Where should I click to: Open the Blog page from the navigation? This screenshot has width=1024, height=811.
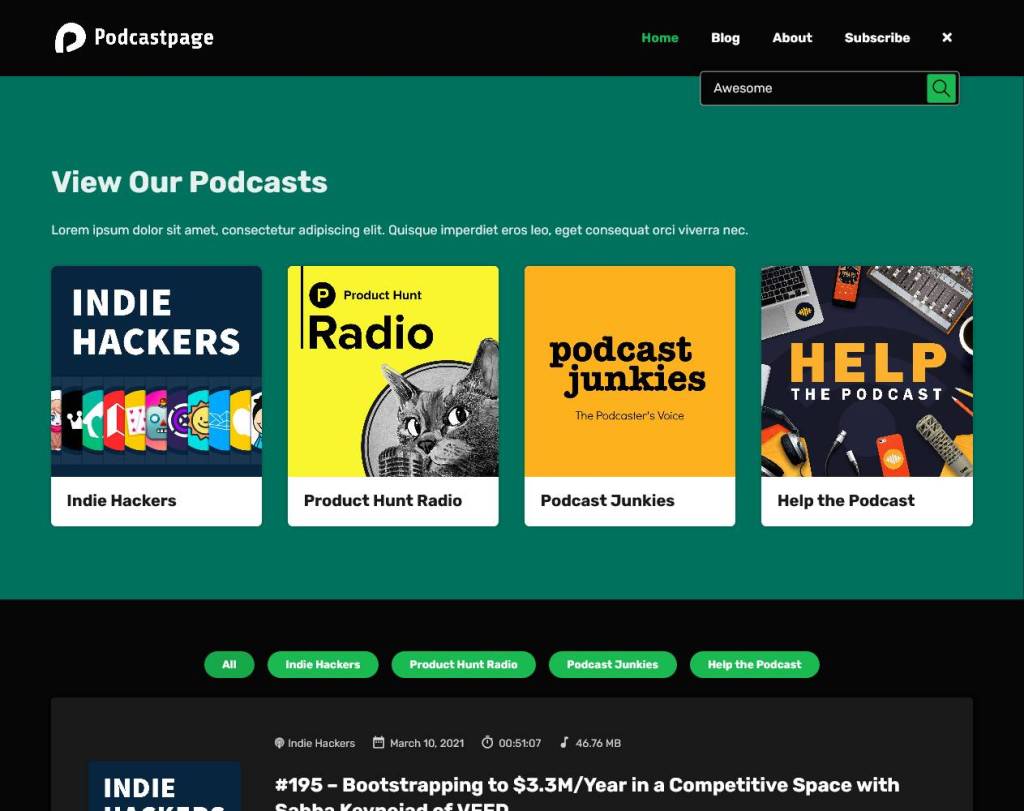[725, 38]
